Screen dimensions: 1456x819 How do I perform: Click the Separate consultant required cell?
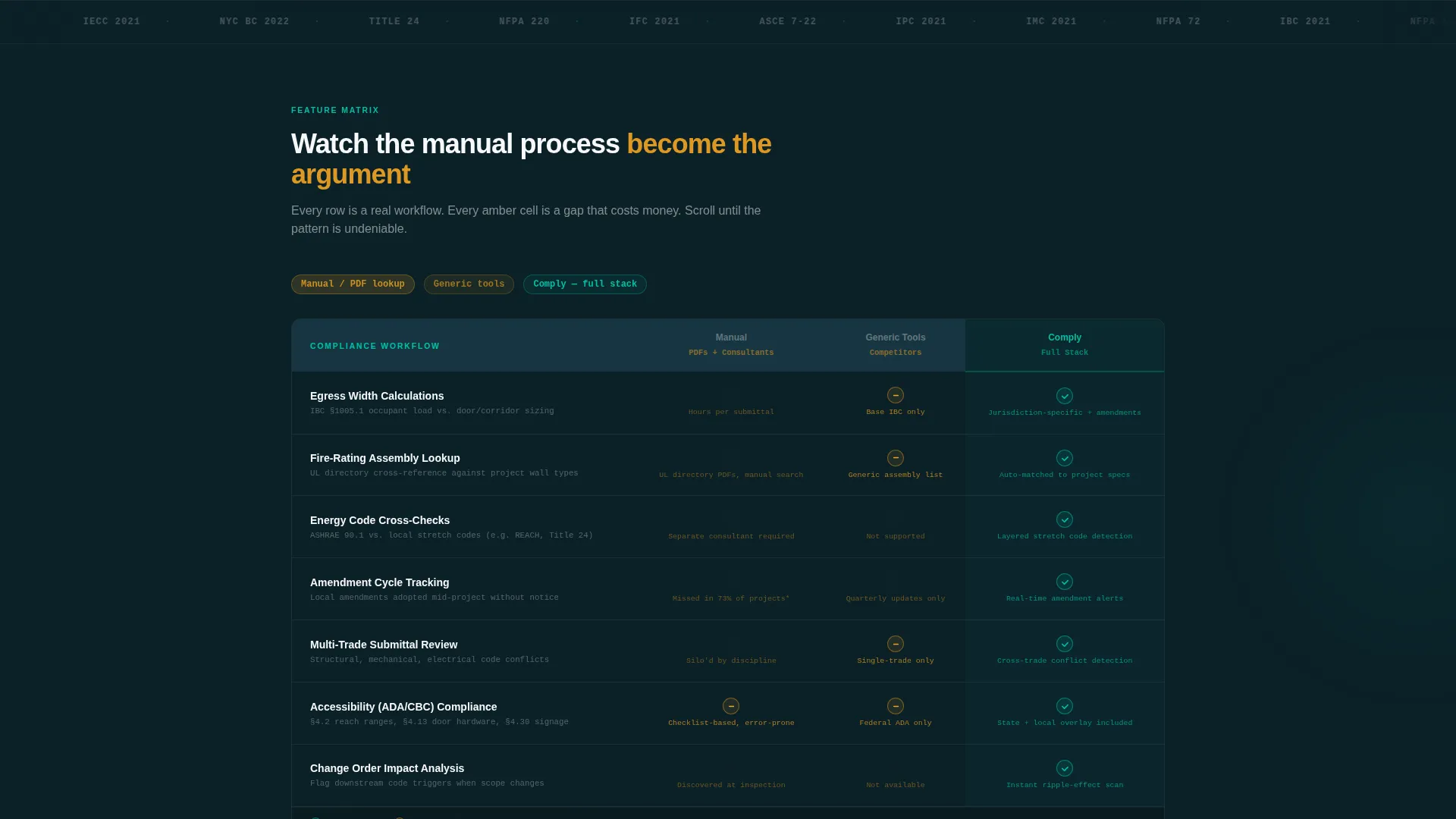tap(731, 536)
